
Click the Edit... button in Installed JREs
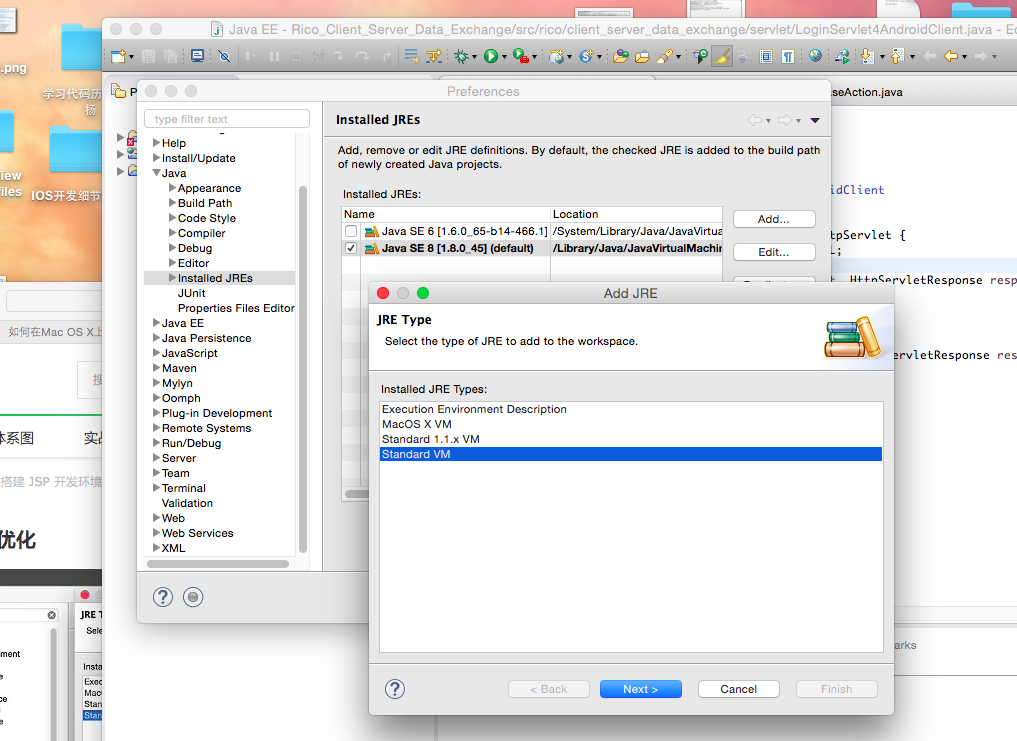tap(774, 252)
